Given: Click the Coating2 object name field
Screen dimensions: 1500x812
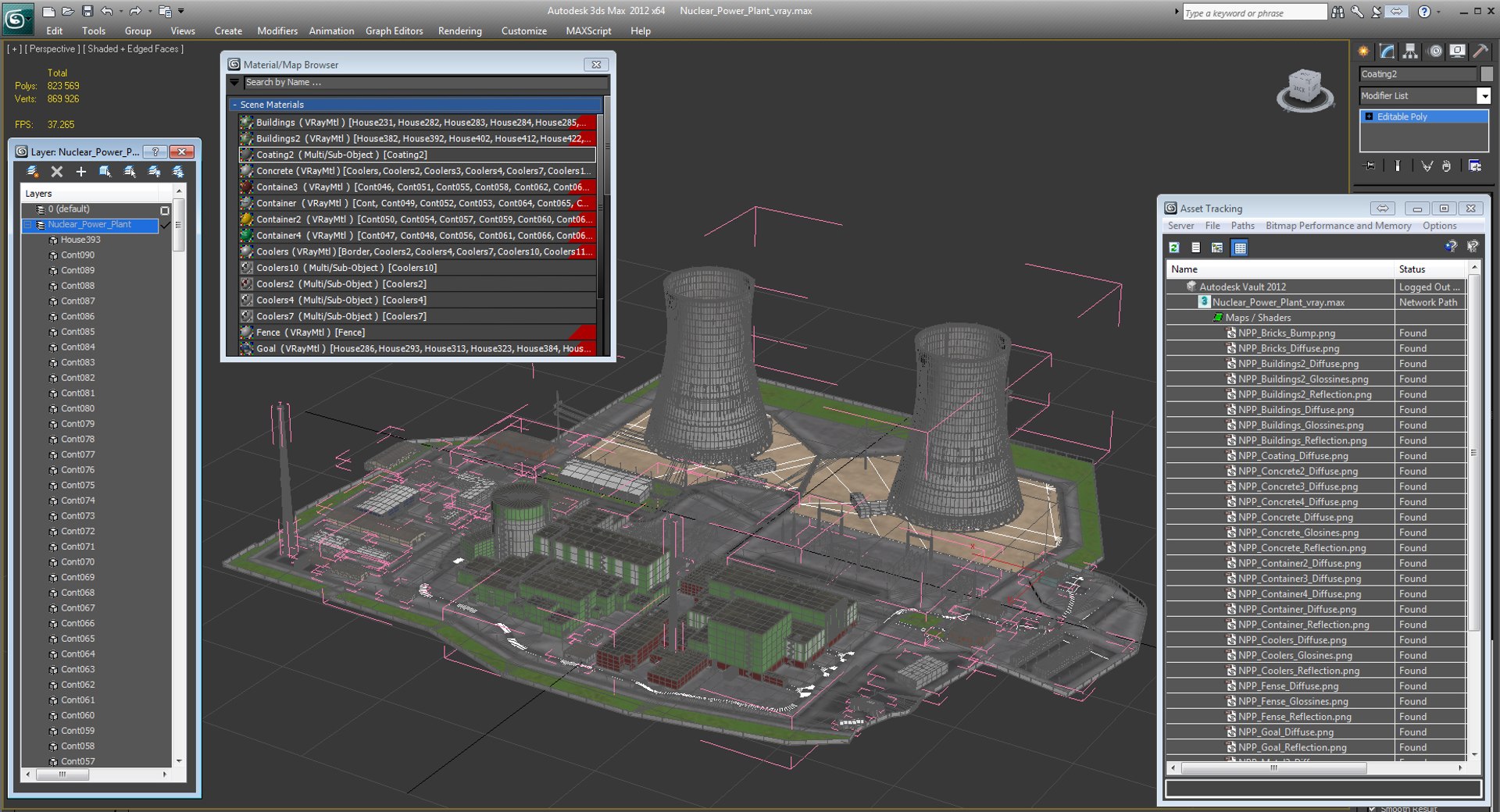Looking at the screenshot, I should pos(1418,74).
